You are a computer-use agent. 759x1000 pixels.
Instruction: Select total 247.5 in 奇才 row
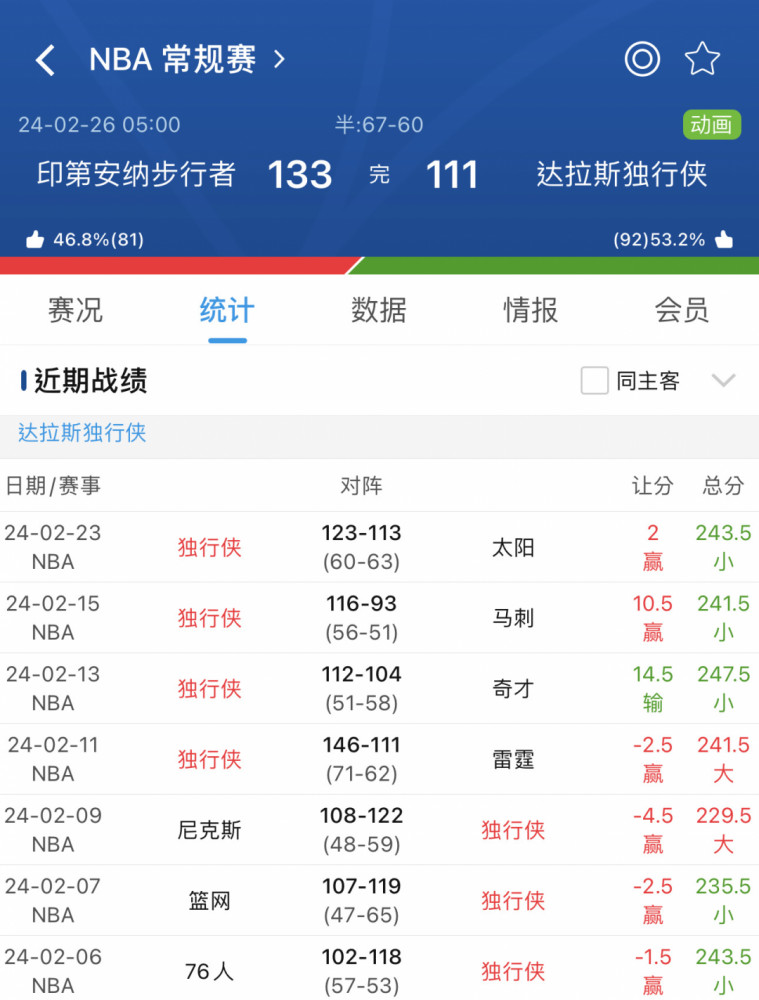pos(723,674)
